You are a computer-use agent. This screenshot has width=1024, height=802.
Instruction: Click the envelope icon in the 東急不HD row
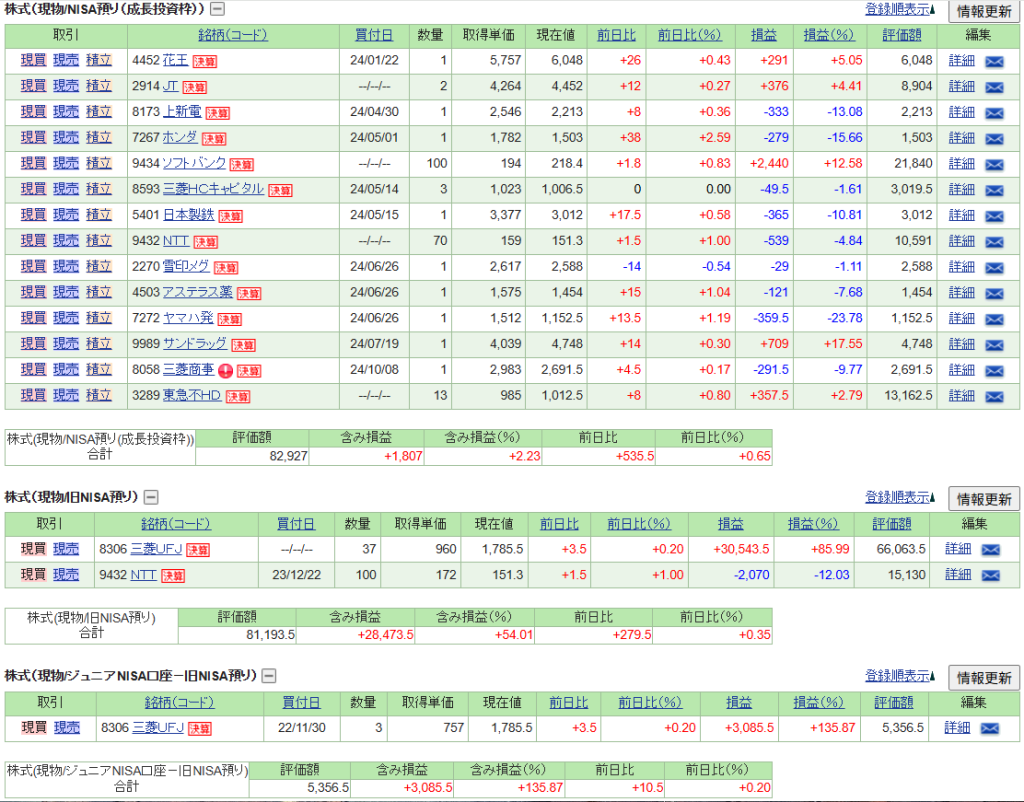[x=994, y=395]
